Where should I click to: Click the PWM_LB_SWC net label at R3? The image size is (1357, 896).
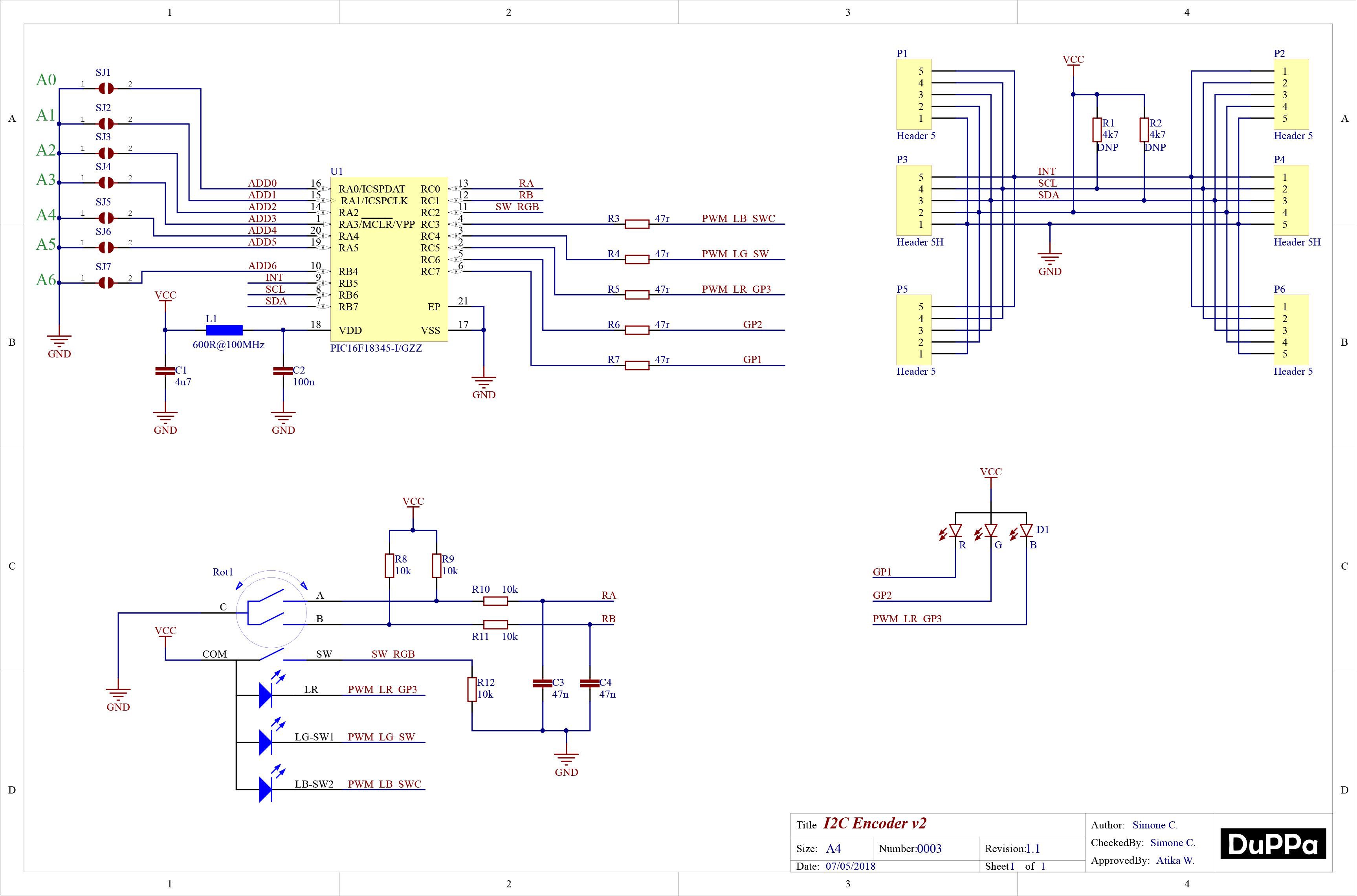click(738, 218)
